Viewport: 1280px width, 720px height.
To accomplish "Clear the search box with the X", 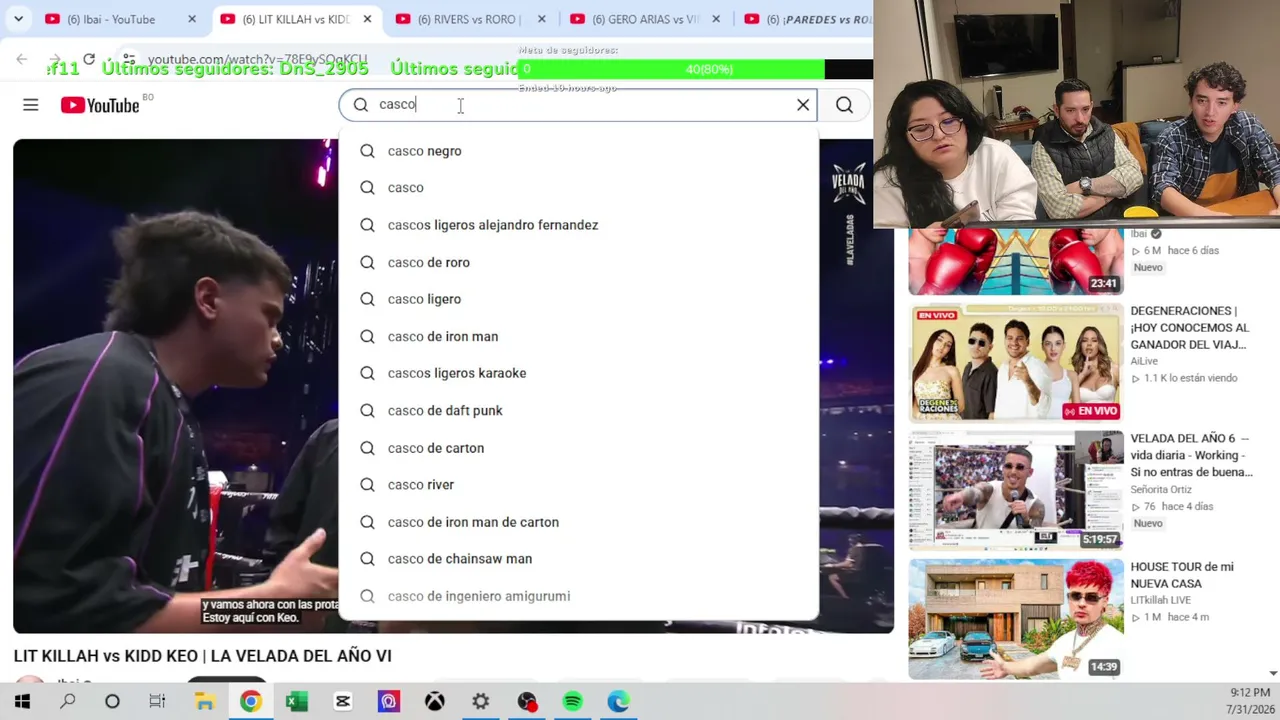I will pos(803,105).
